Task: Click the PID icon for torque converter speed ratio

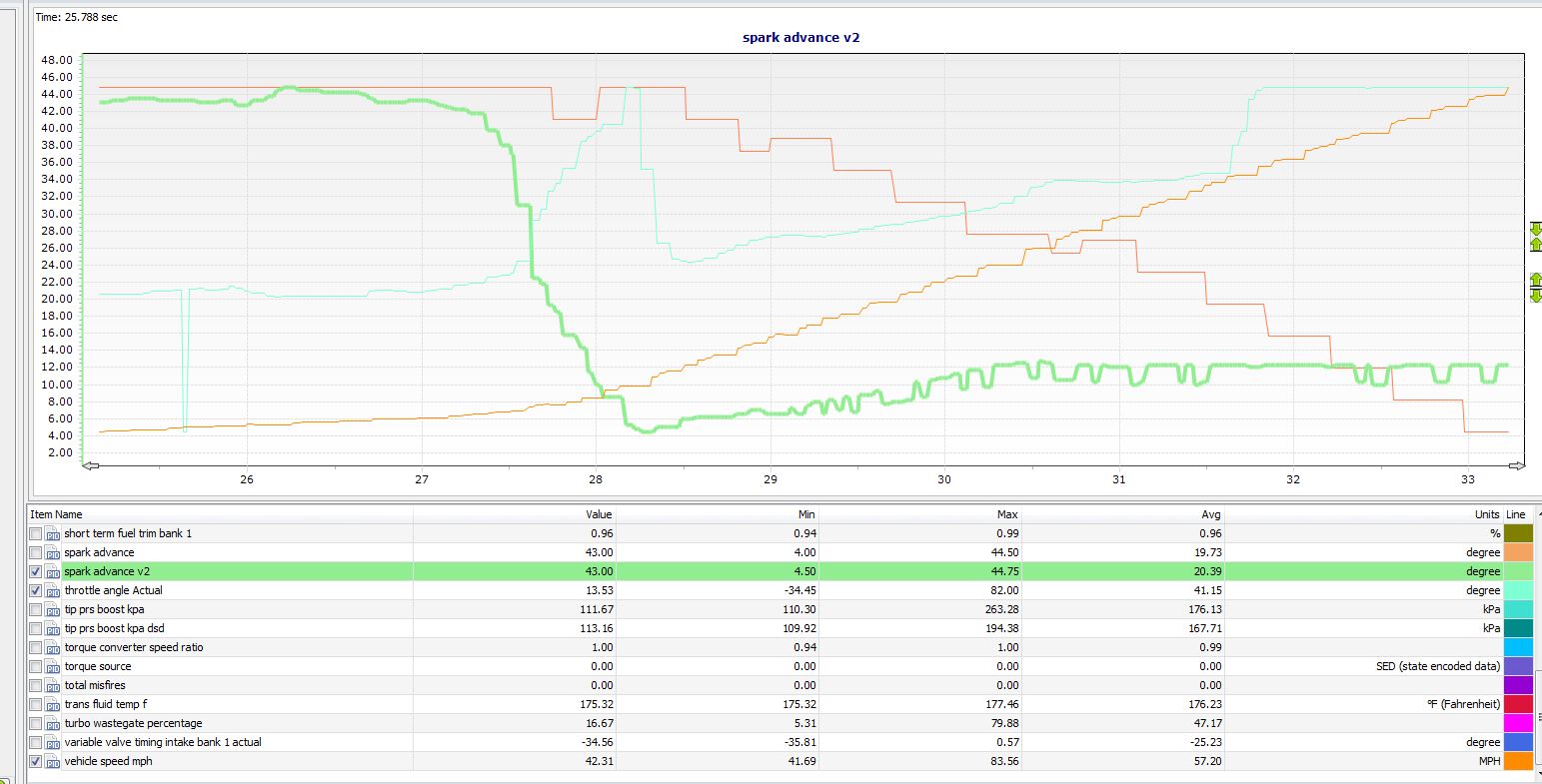Action: click(x=53, y=647)
